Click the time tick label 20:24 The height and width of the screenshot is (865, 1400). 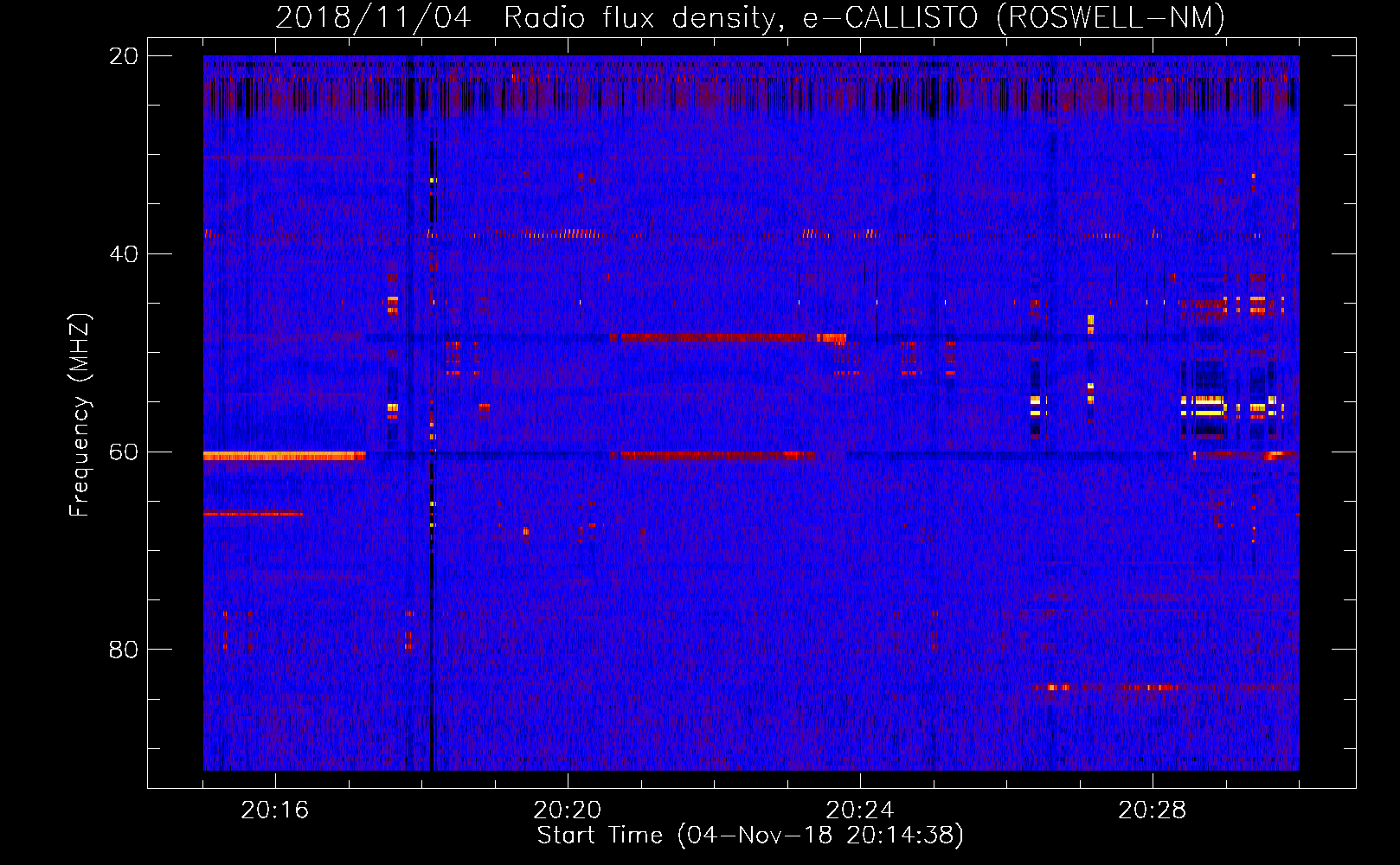coord(860,811)
